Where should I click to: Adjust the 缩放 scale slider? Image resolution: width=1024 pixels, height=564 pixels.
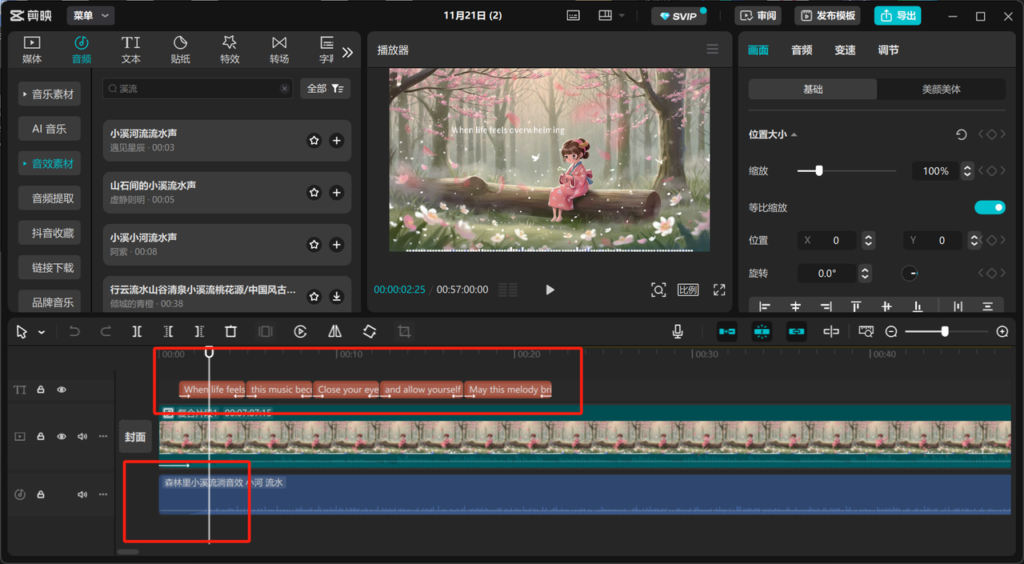point(818,171)
